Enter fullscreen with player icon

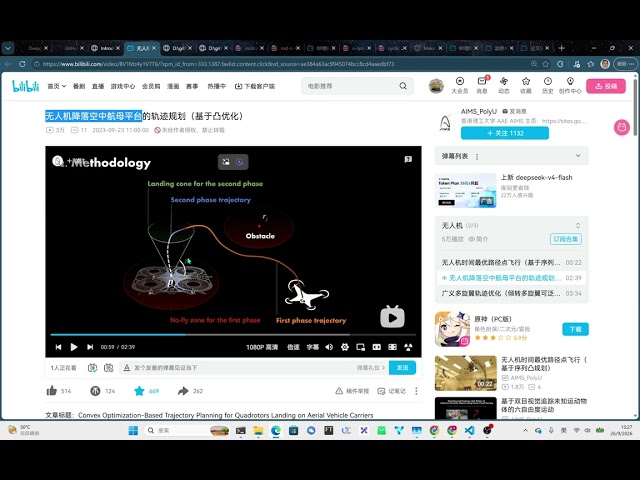[408, 347]
